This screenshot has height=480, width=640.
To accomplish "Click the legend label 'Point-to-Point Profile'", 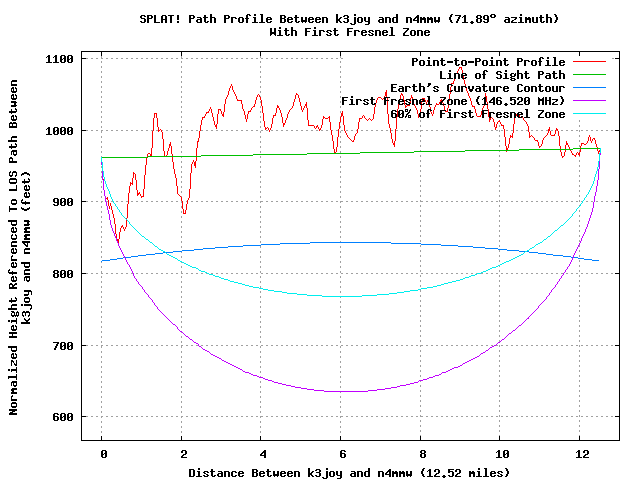I will coord(488,62).
